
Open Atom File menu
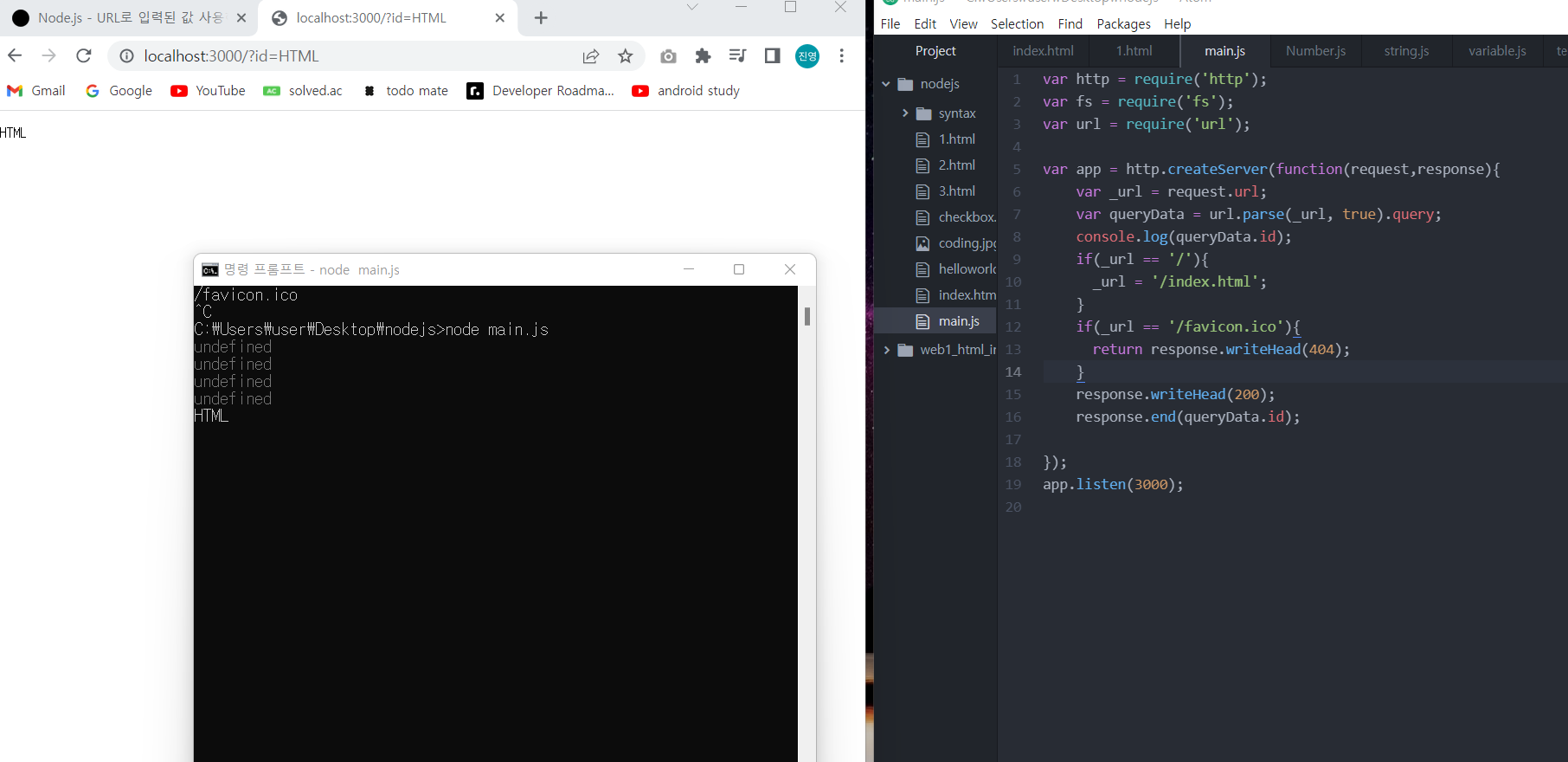point(890,24)
